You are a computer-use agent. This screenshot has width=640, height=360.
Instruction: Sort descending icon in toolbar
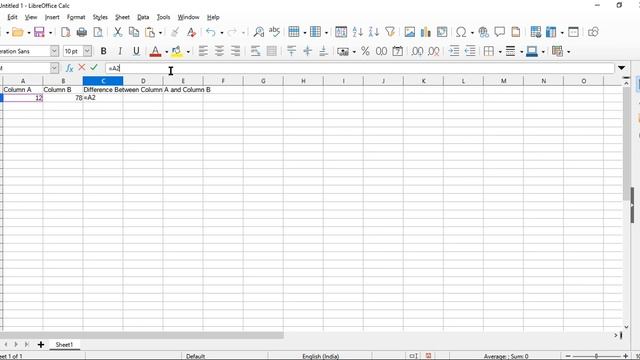click(374, 32)
